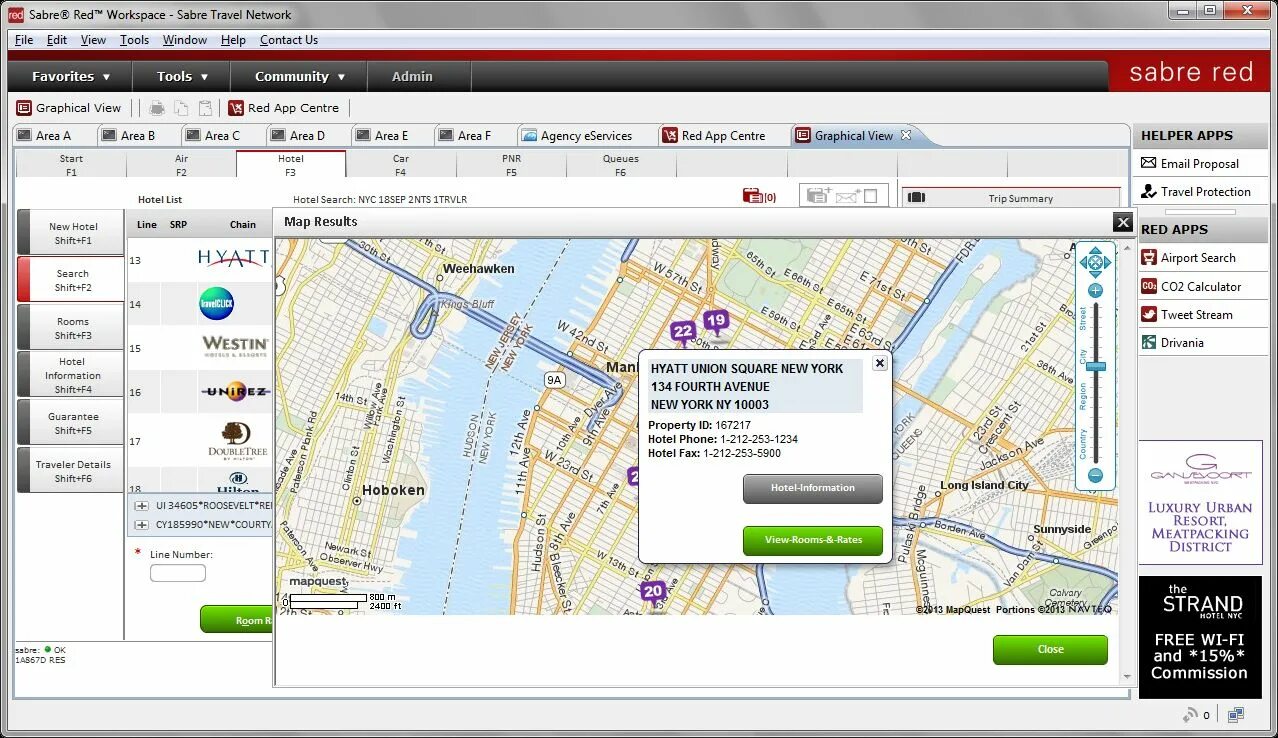
Task: Close the Map Results panel
Action: (1123, 222)
